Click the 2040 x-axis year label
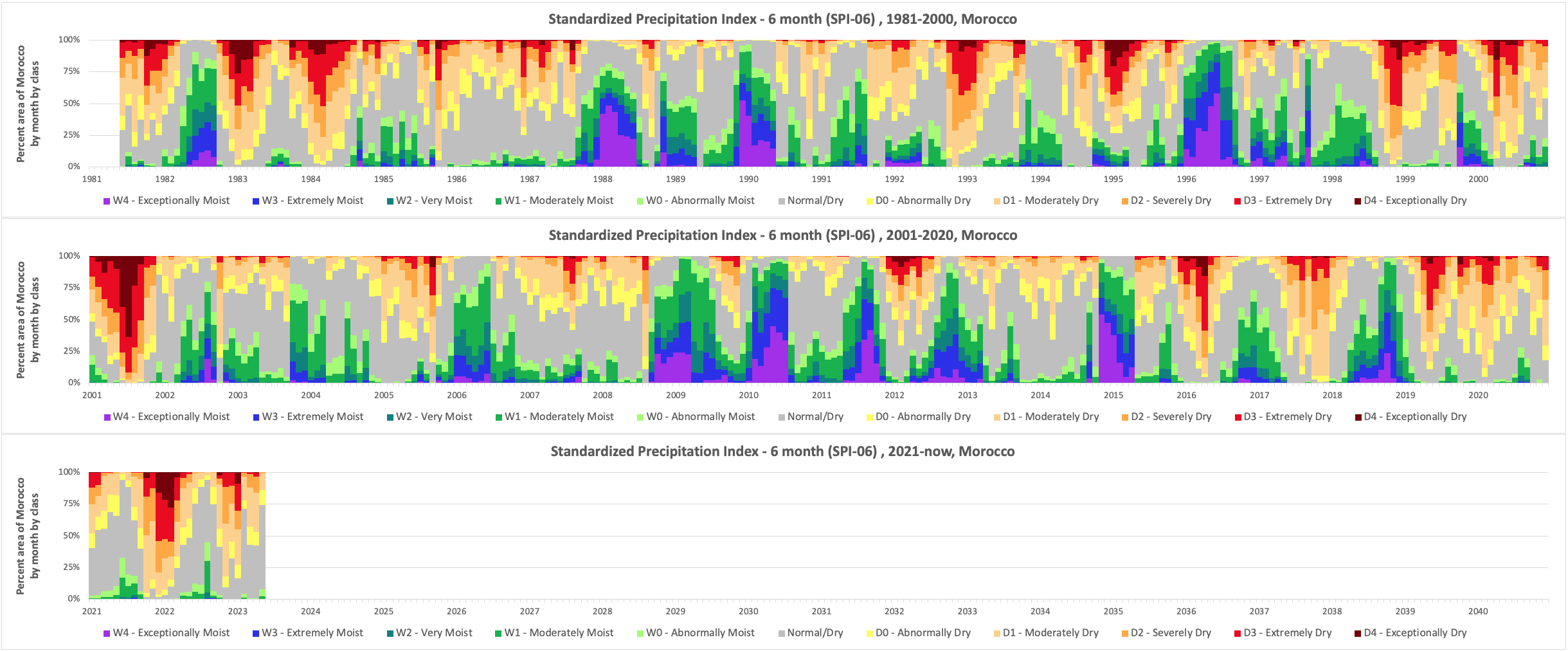 (x=1478, y=612)
